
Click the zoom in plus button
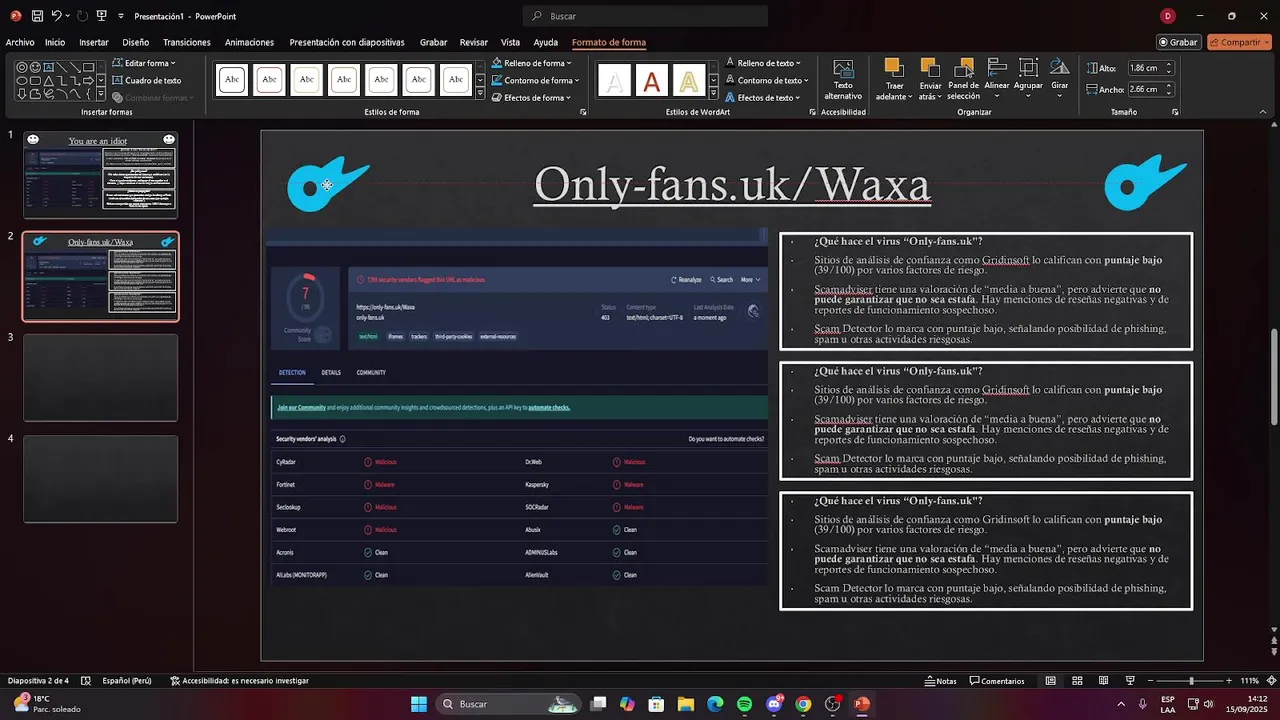1231,681
